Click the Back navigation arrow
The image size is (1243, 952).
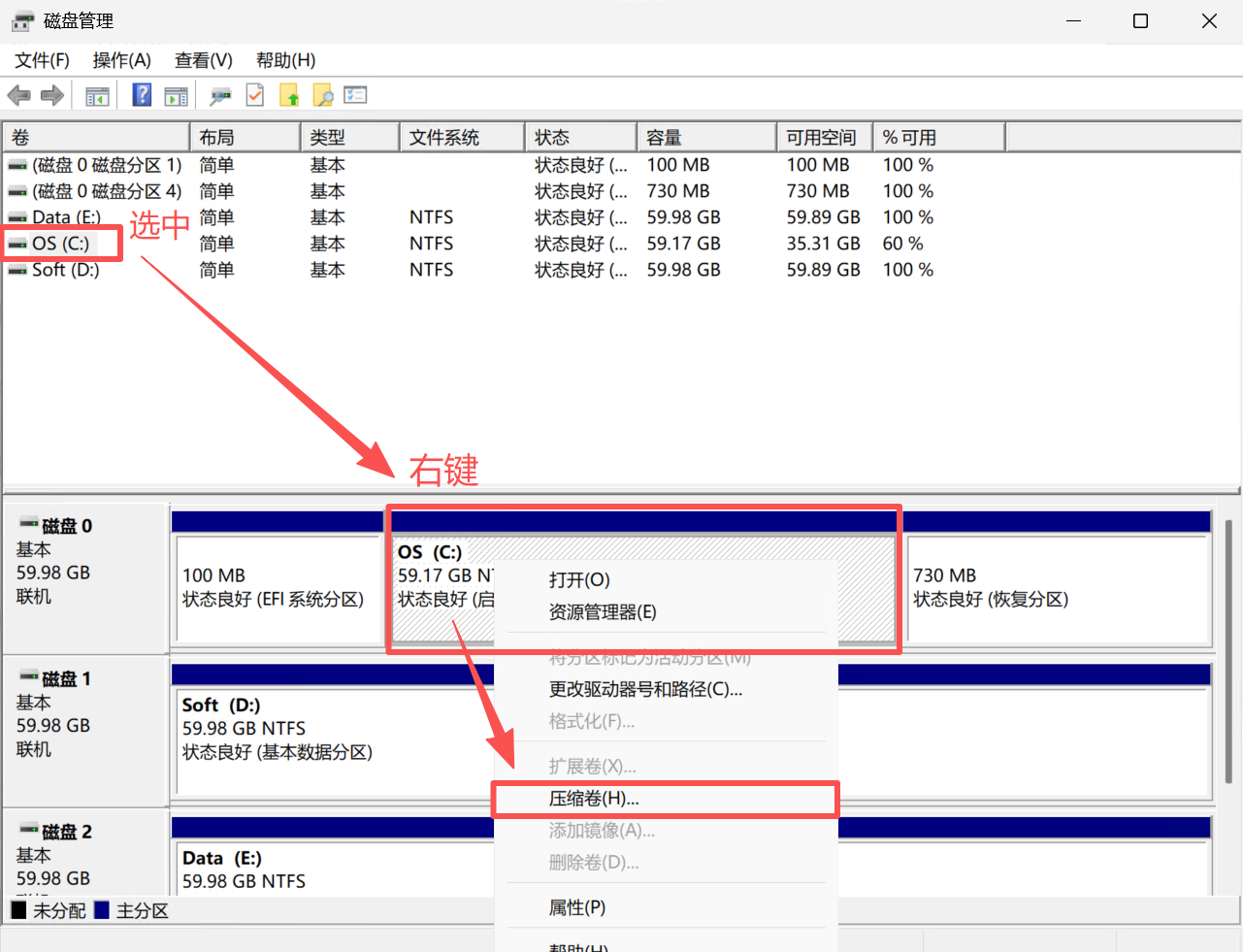coord(19,94)
